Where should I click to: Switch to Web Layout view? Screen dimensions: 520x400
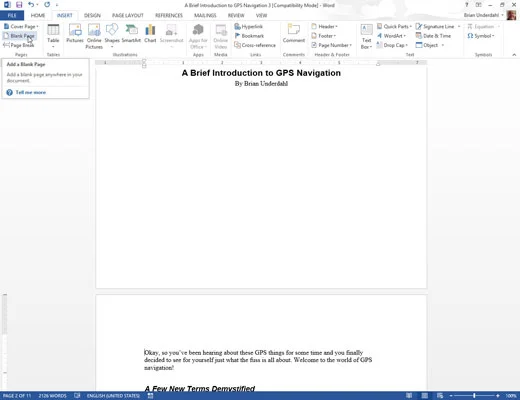pos(440,396)
